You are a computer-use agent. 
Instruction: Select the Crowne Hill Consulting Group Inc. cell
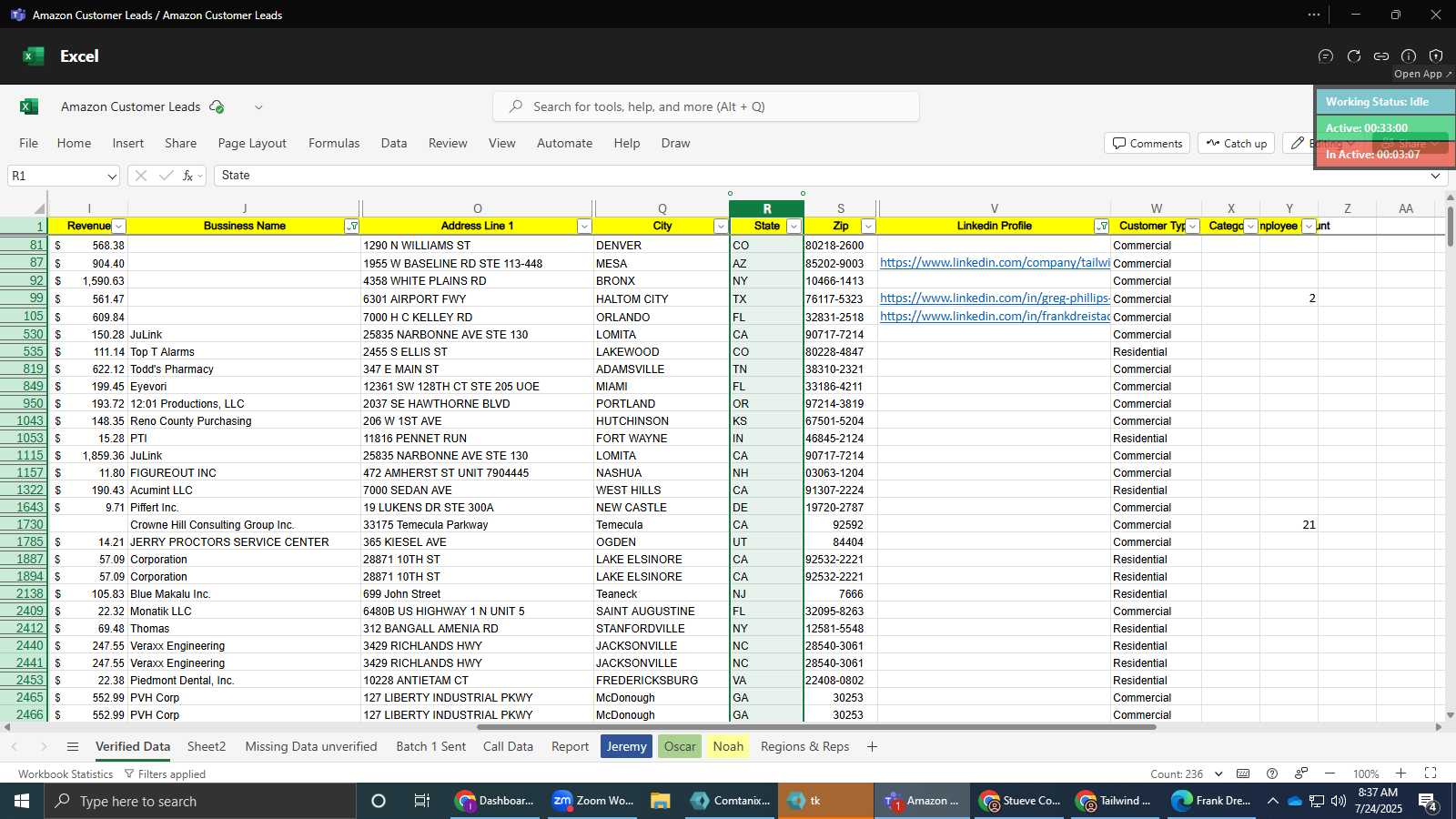pyautogui.click(x=244, y=525)
